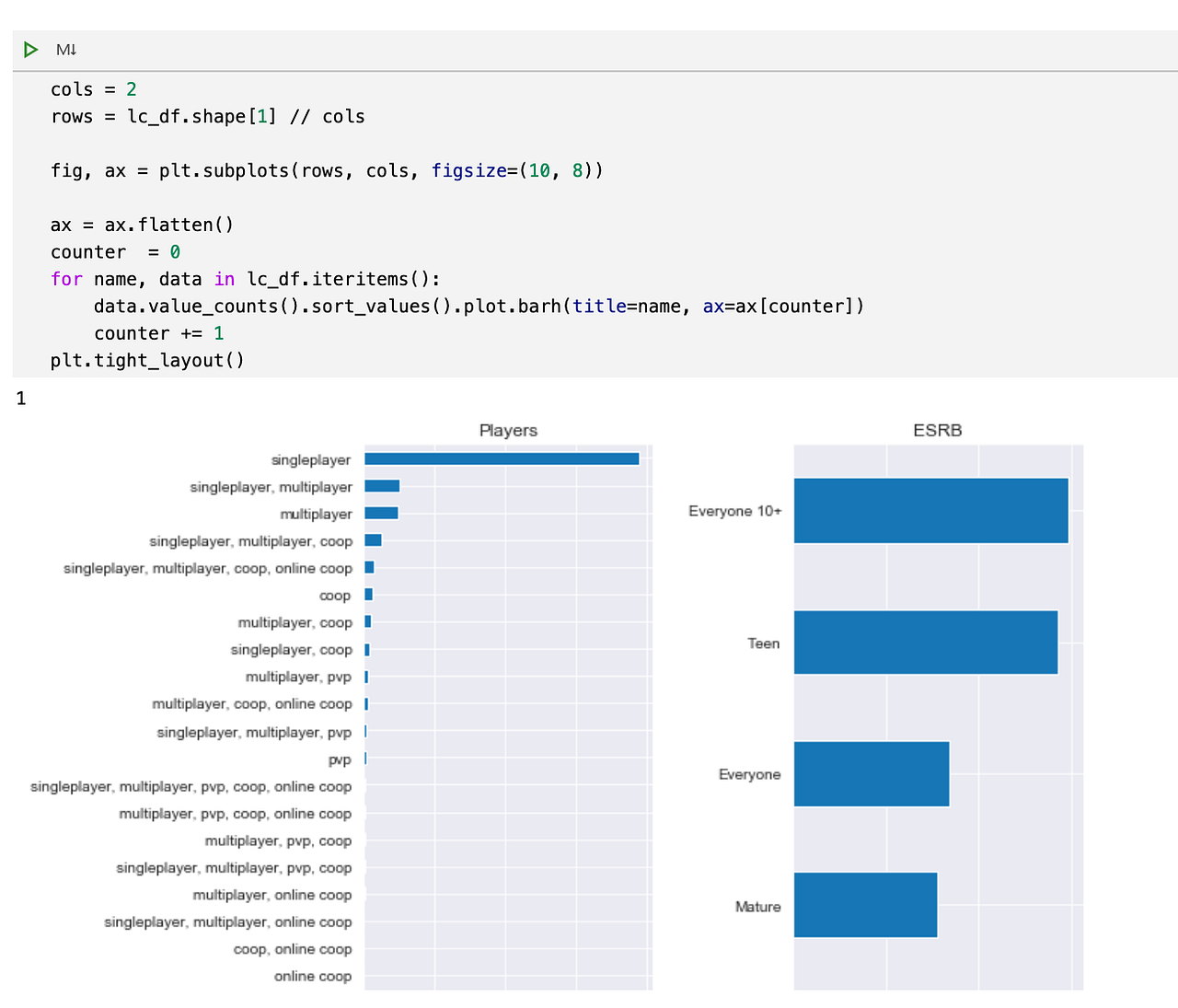Click the cols = 2 assignment line

[x=93, y=88]
